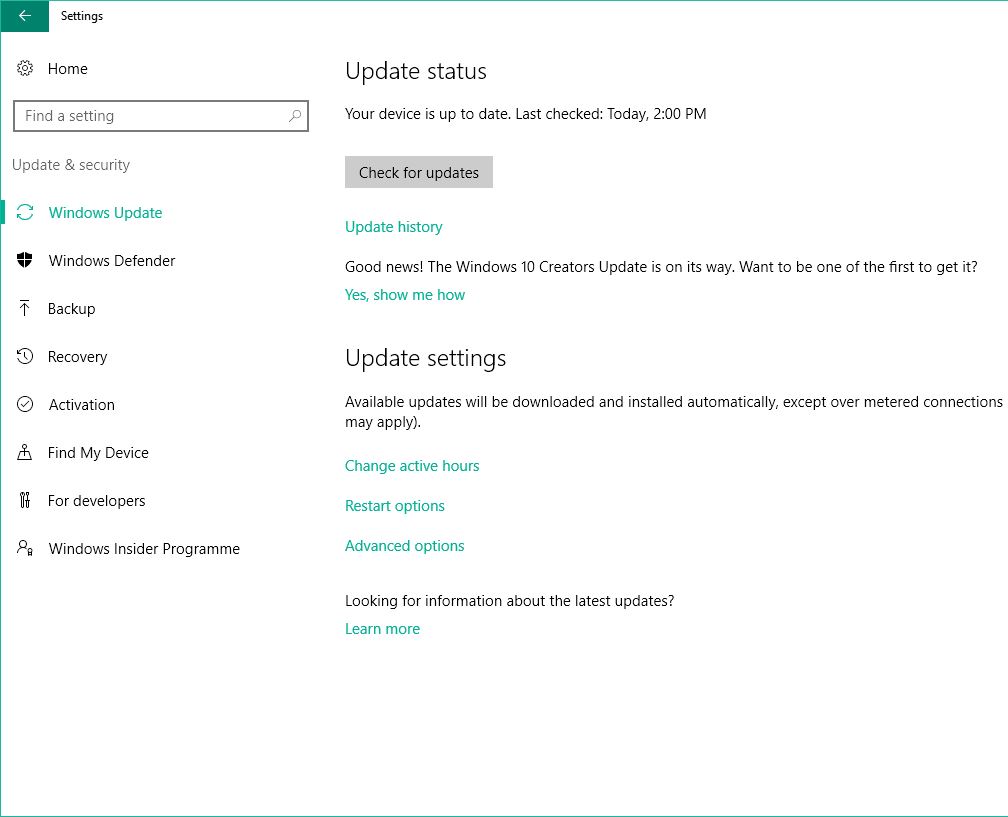Click the Activation check-circle icon
Viewport: 1008px width, 817px height.
tap(24, 404)
